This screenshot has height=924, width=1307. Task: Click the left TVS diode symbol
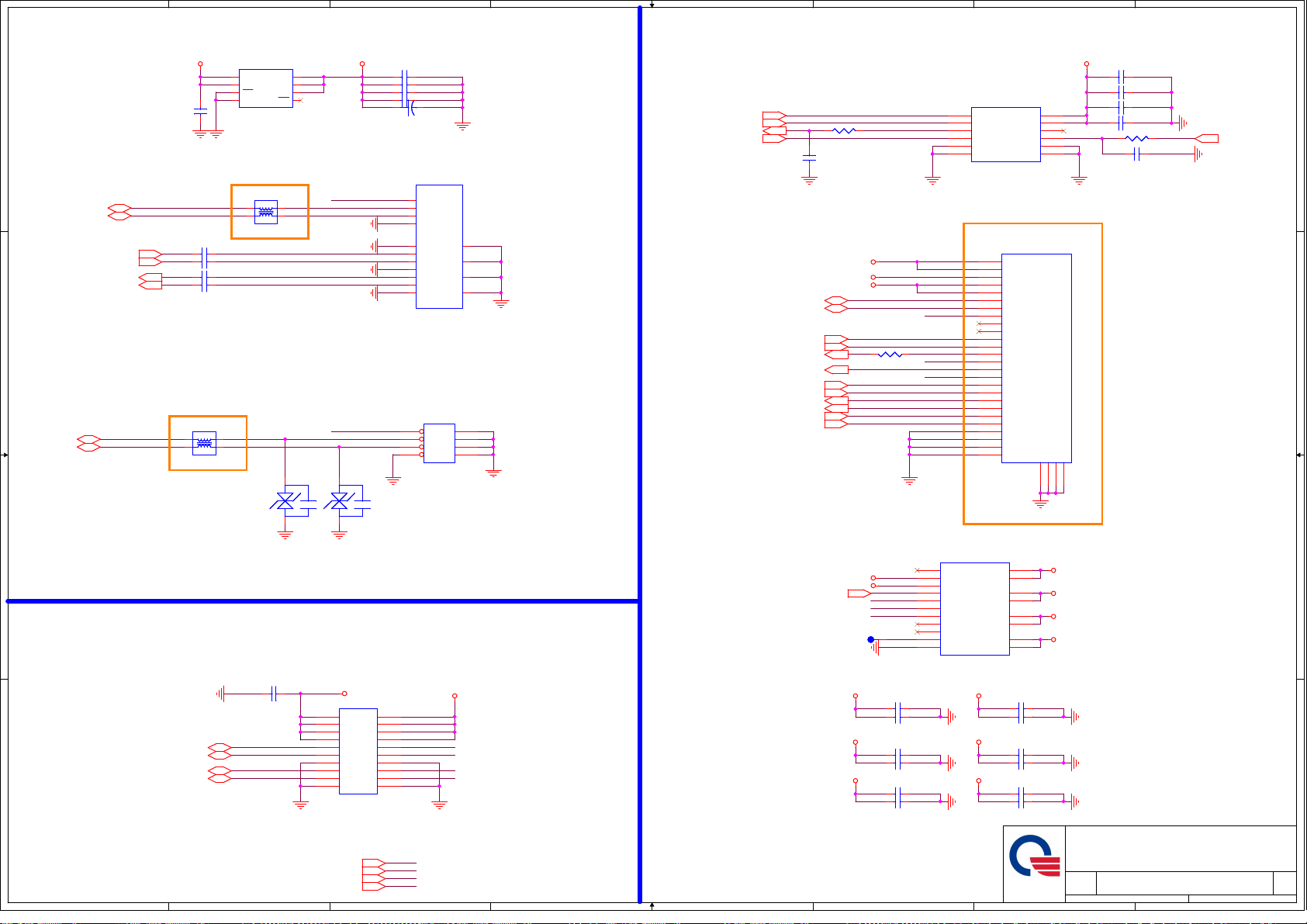285,501
